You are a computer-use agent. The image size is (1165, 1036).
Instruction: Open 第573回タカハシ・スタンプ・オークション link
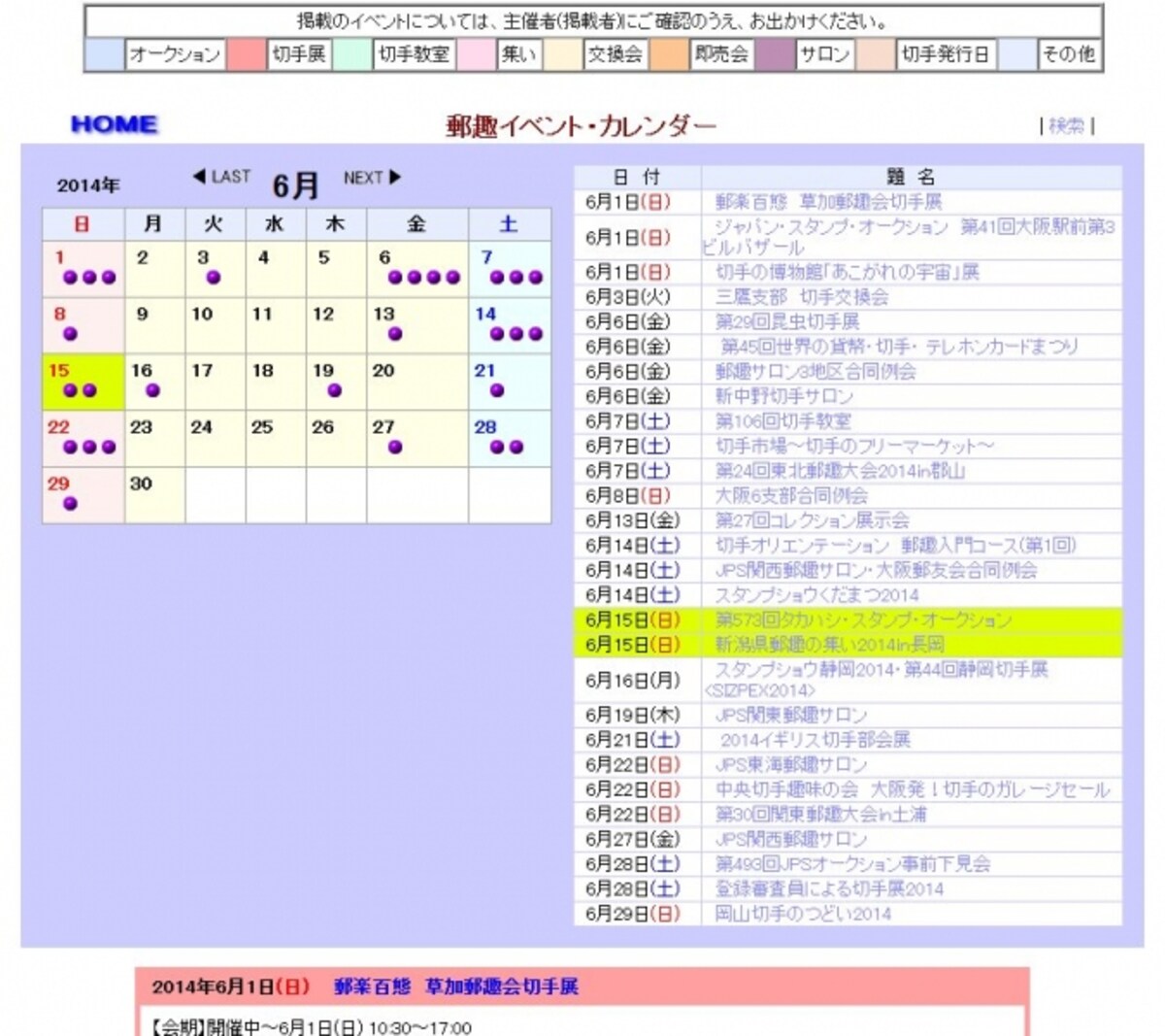863,619
